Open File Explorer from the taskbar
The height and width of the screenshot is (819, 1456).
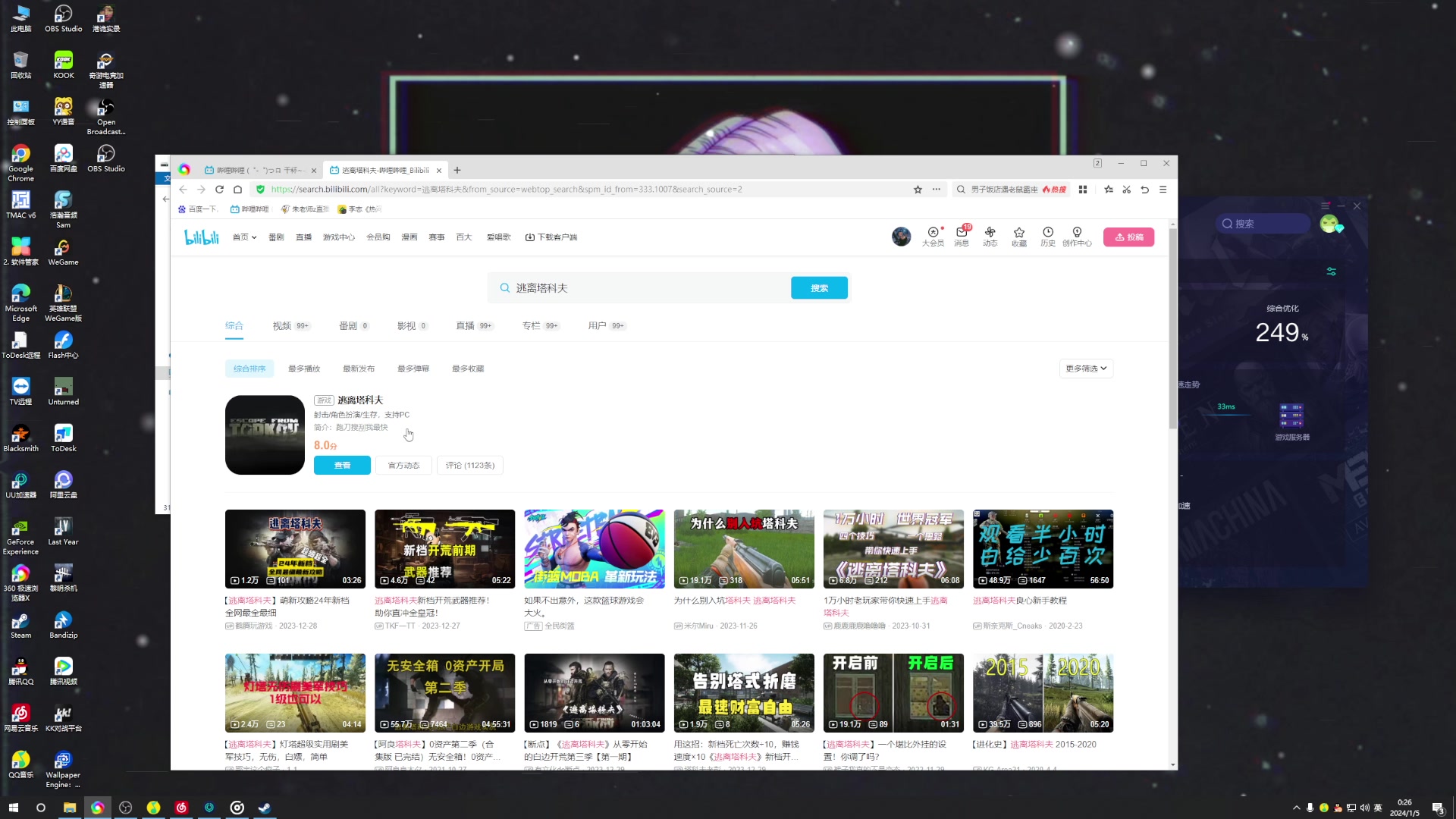click(69, 808)
